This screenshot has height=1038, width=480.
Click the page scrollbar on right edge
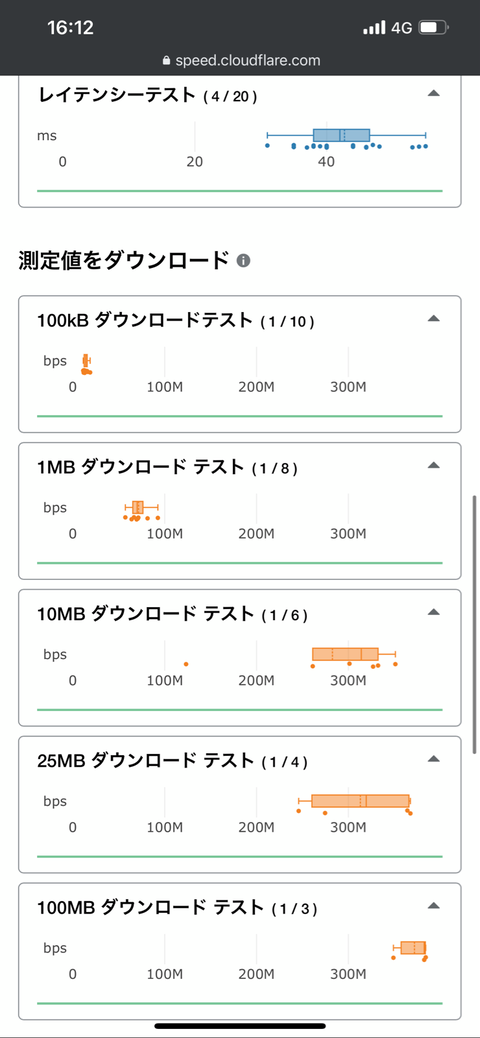click(475, 624)
